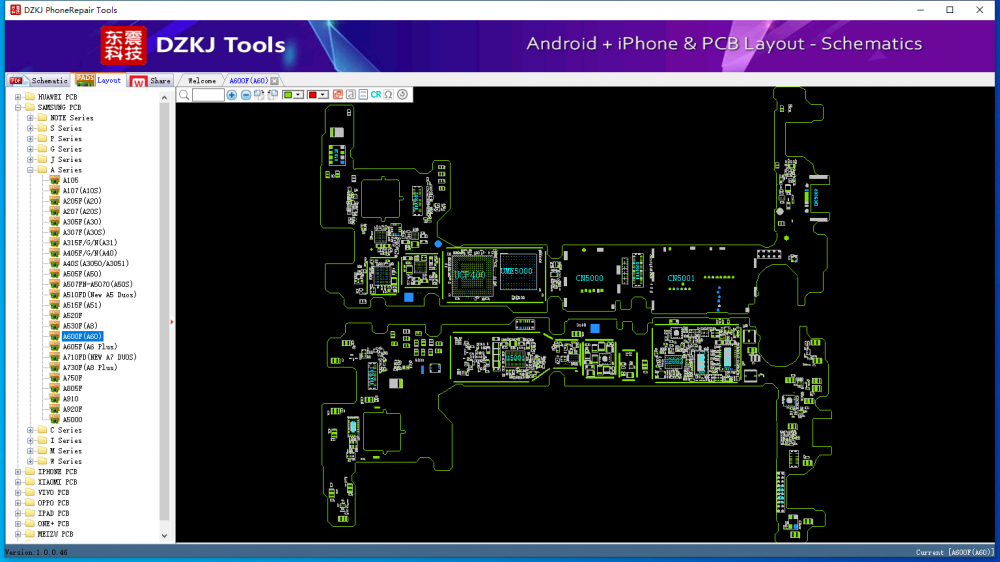Switch to the Share tab

click(x=151, y=80)
